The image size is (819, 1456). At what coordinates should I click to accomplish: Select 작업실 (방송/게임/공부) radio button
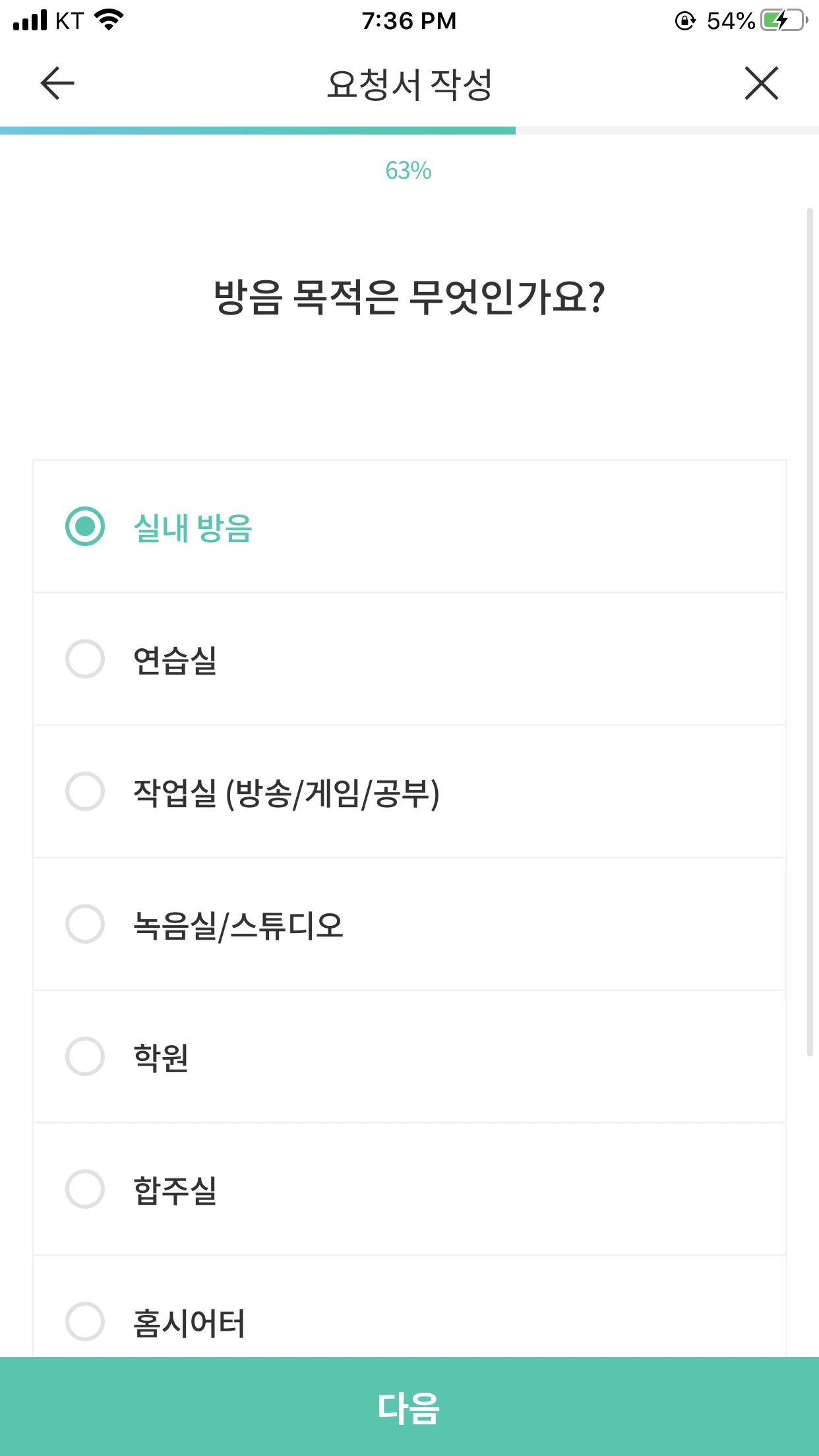pyautogui.click(x=85, y=791)
